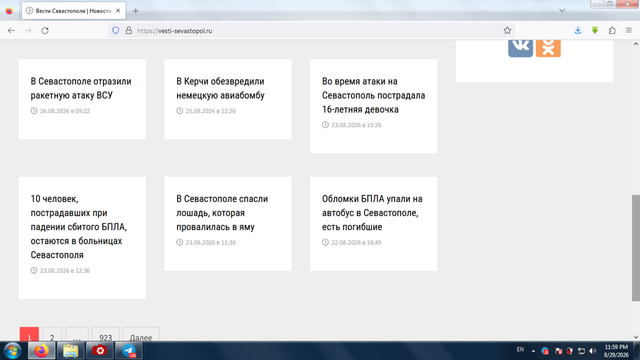The image size is (640, 360).
Task: Open Telegram from the Windows taskbar
Action: [129, 351]
